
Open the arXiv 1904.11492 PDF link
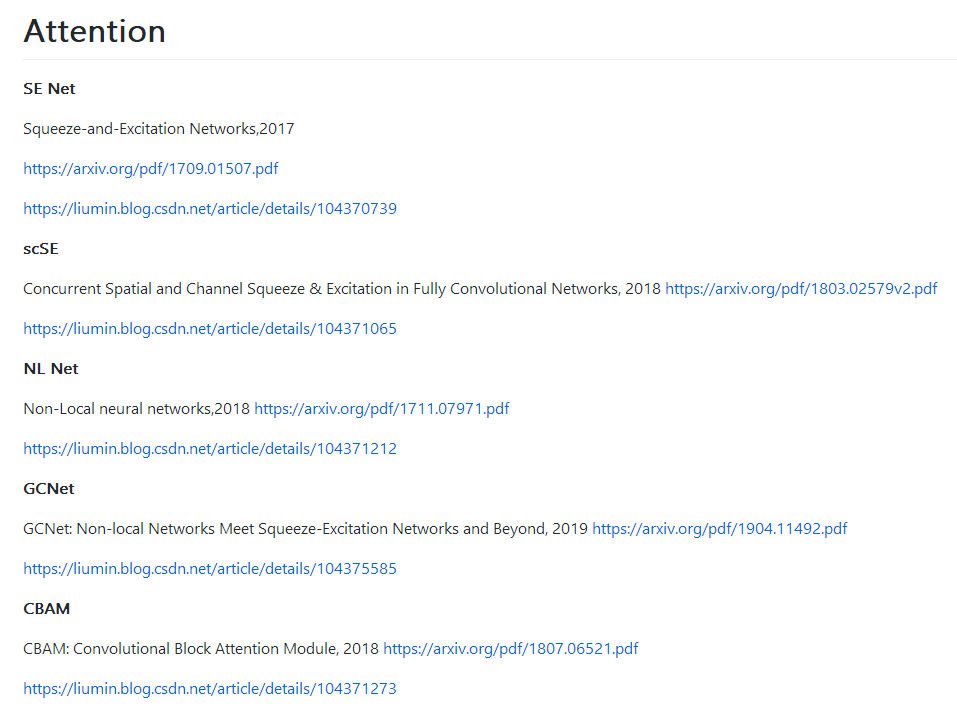[x=719, y=529]
